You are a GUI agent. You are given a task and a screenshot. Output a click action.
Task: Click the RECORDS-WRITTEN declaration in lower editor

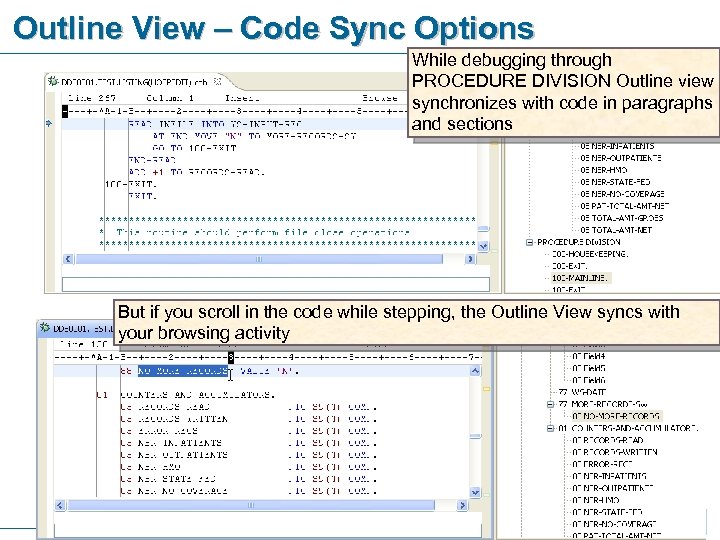[248, 419]
